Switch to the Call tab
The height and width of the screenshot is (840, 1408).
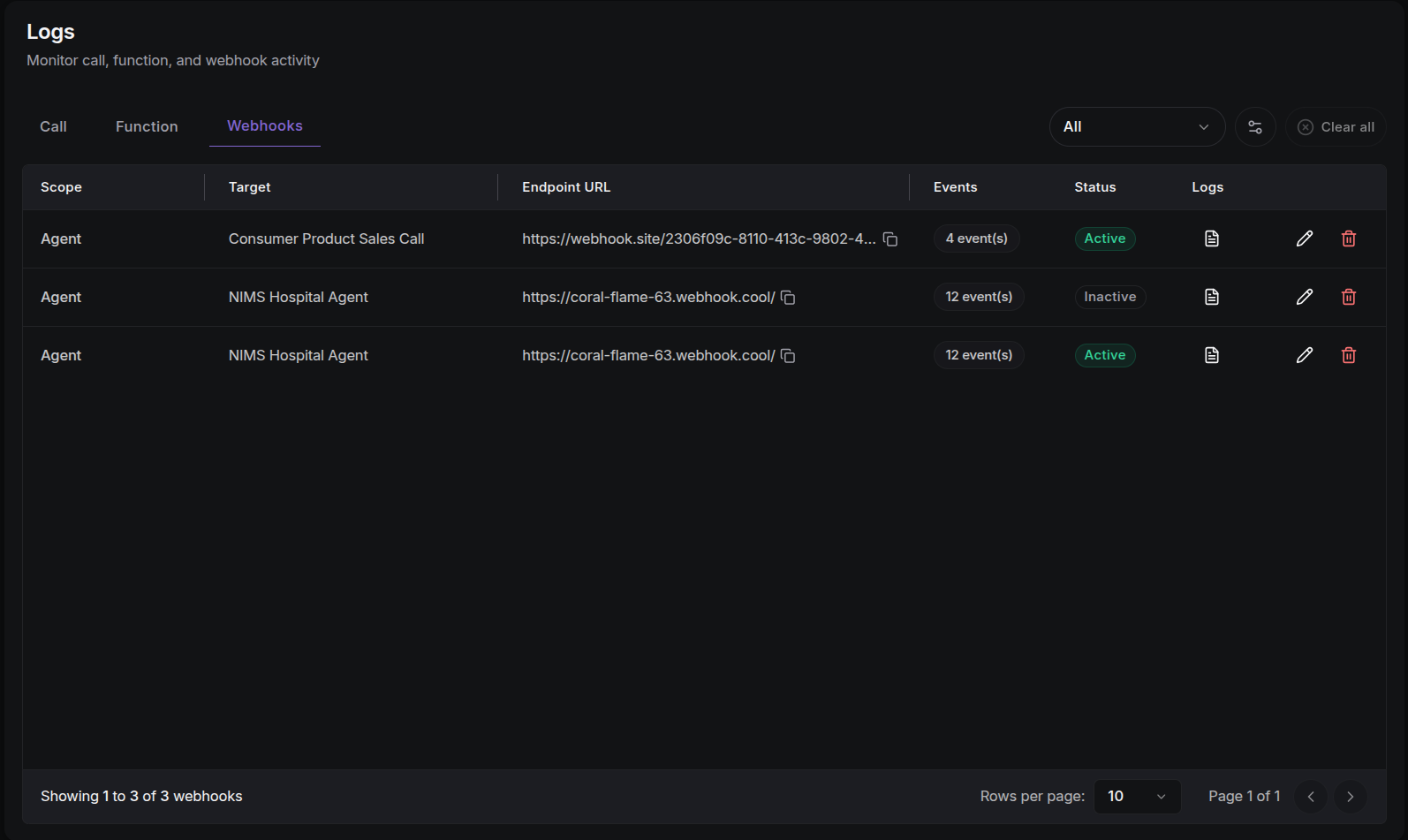click(53, 127)
